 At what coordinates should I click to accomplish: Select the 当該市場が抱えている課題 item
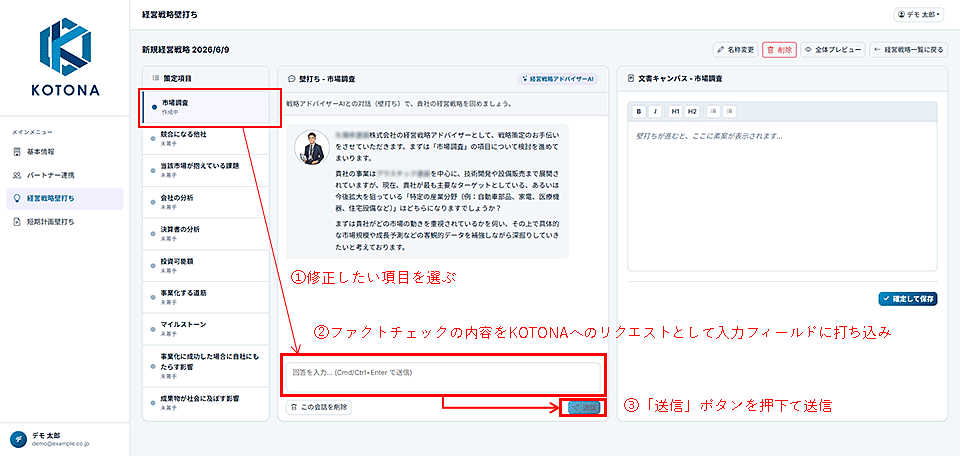[x=205, y=170]
